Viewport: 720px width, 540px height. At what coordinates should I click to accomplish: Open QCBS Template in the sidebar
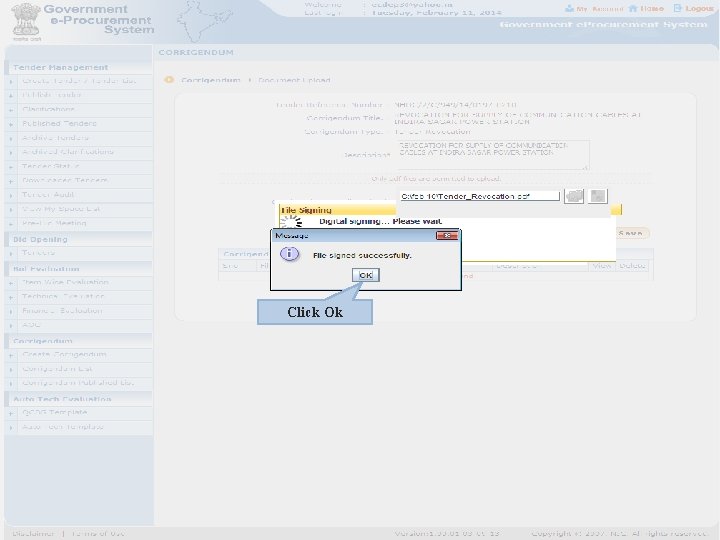coord(55,412)
